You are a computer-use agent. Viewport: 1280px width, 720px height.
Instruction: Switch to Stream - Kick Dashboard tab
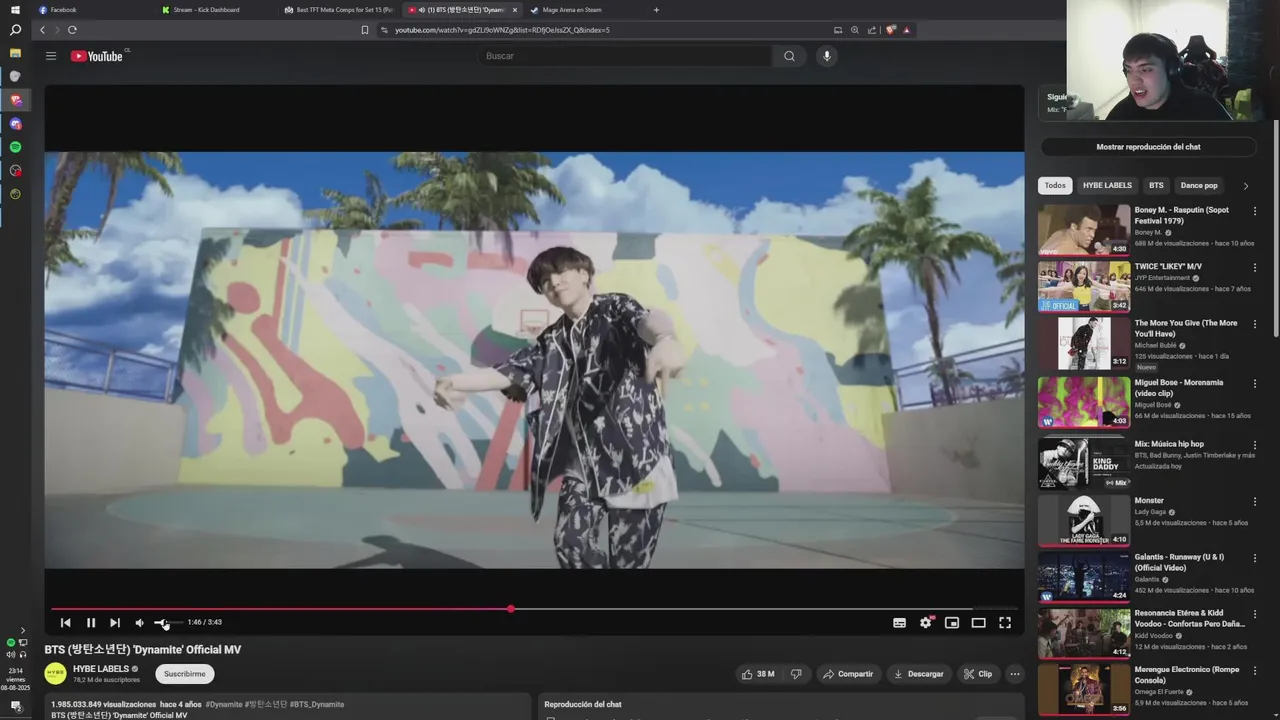[218, 10]
